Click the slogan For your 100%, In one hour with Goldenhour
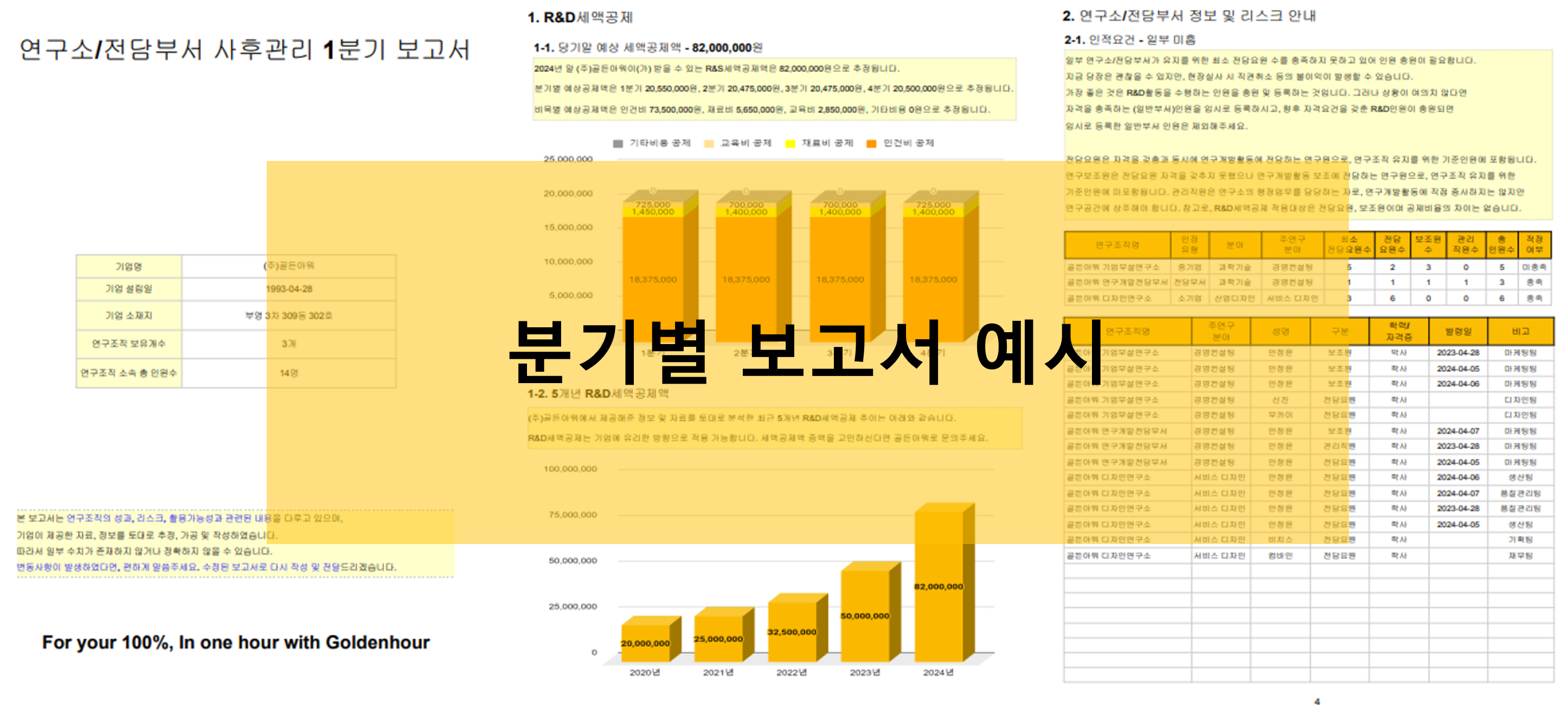Viewport: 1568px width, 705px height. (x=235, y=642)
